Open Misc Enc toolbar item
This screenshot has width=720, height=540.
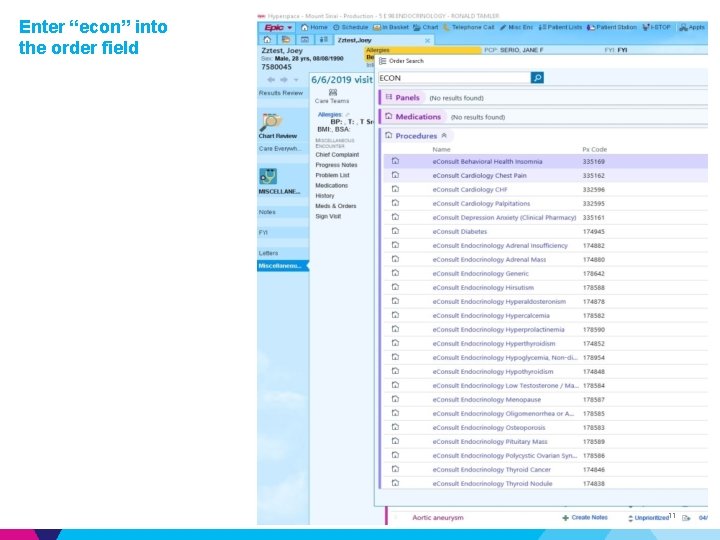[x=517, y=28]
